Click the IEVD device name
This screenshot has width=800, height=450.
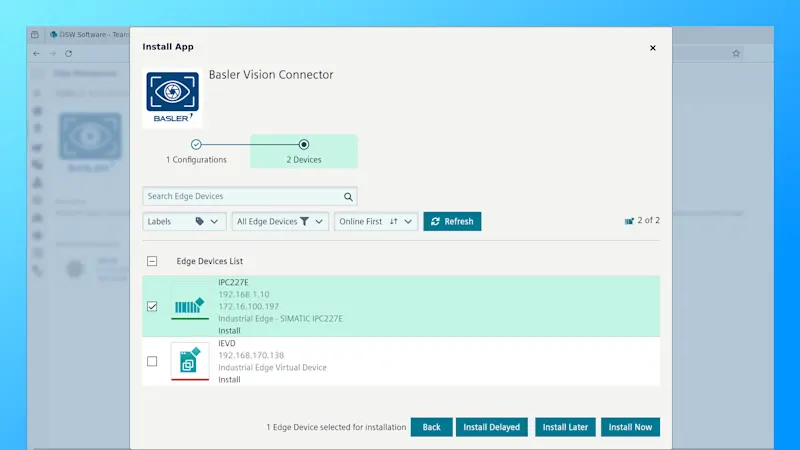pyautogui.click(x=227, y=343)
